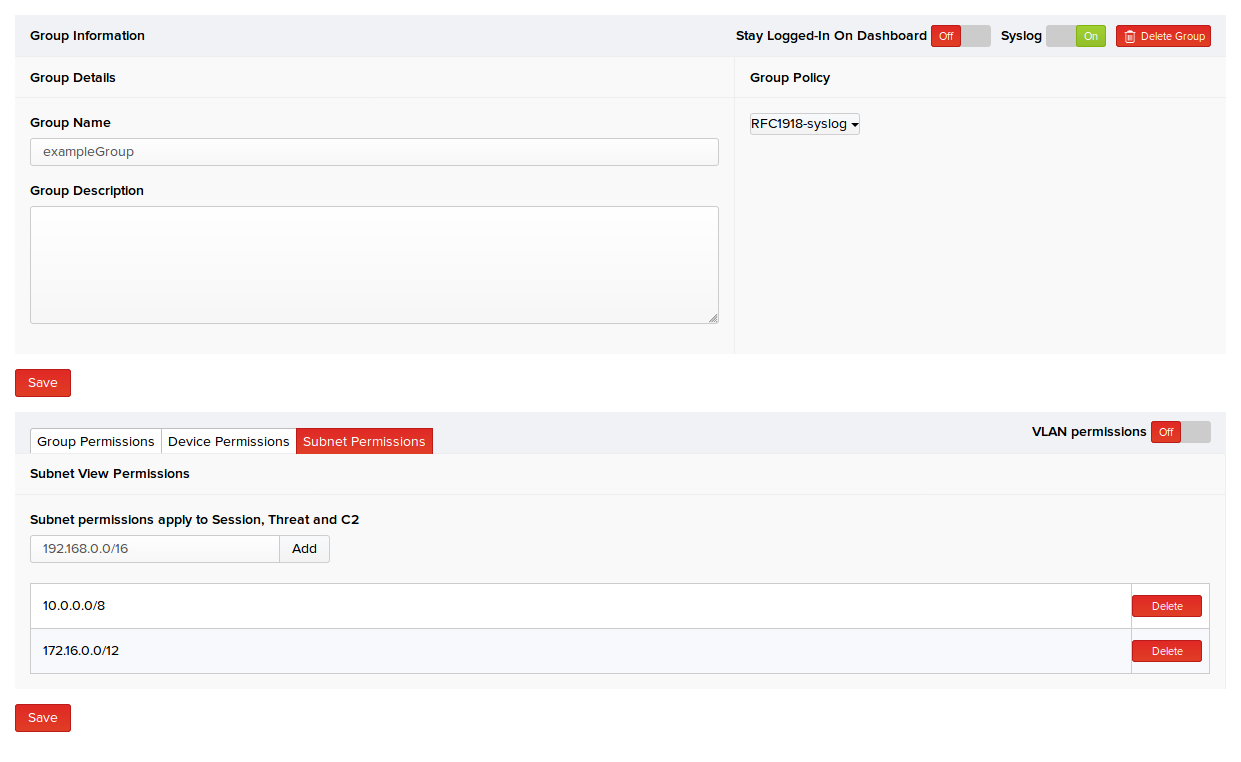Delete the 10.0.0.0/8 subnet
Screen dimensions: 1241x762
tap(1167, 606)
